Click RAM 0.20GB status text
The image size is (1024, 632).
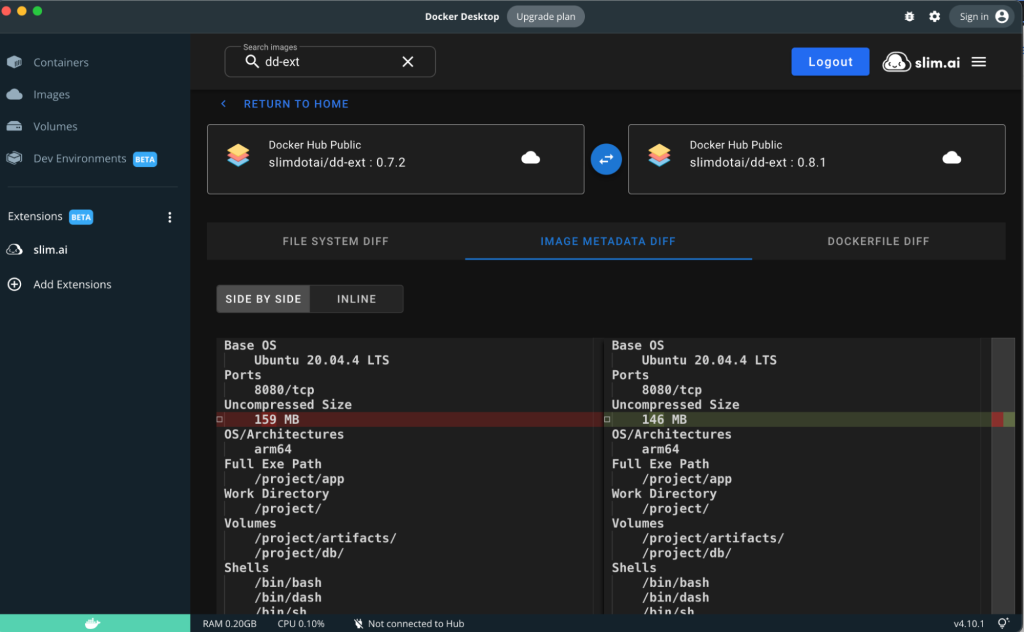(x=229, y=624)
